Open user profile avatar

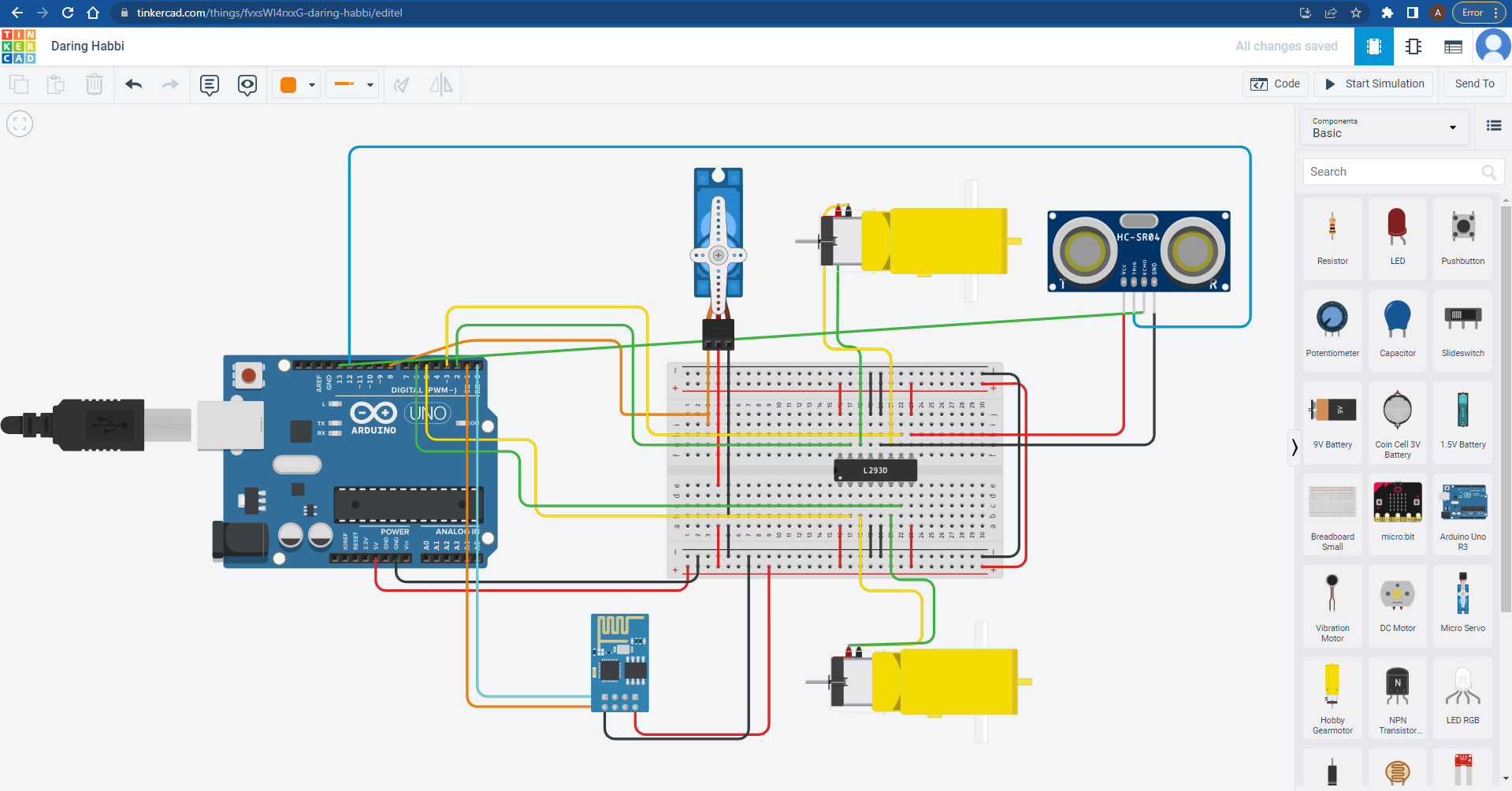point(1493,46)
